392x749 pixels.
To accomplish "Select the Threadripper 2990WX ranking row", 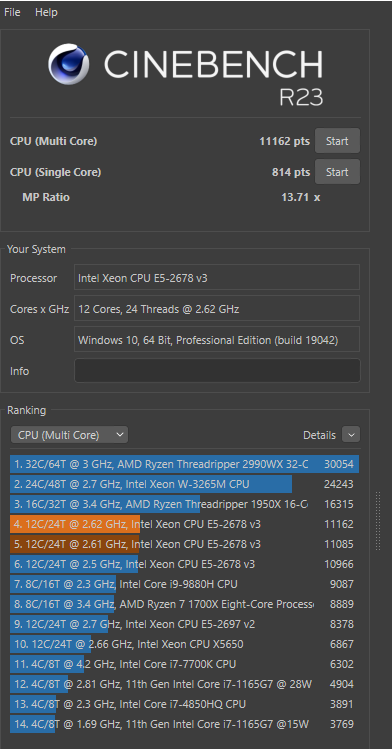I will [x=185, y=464].
